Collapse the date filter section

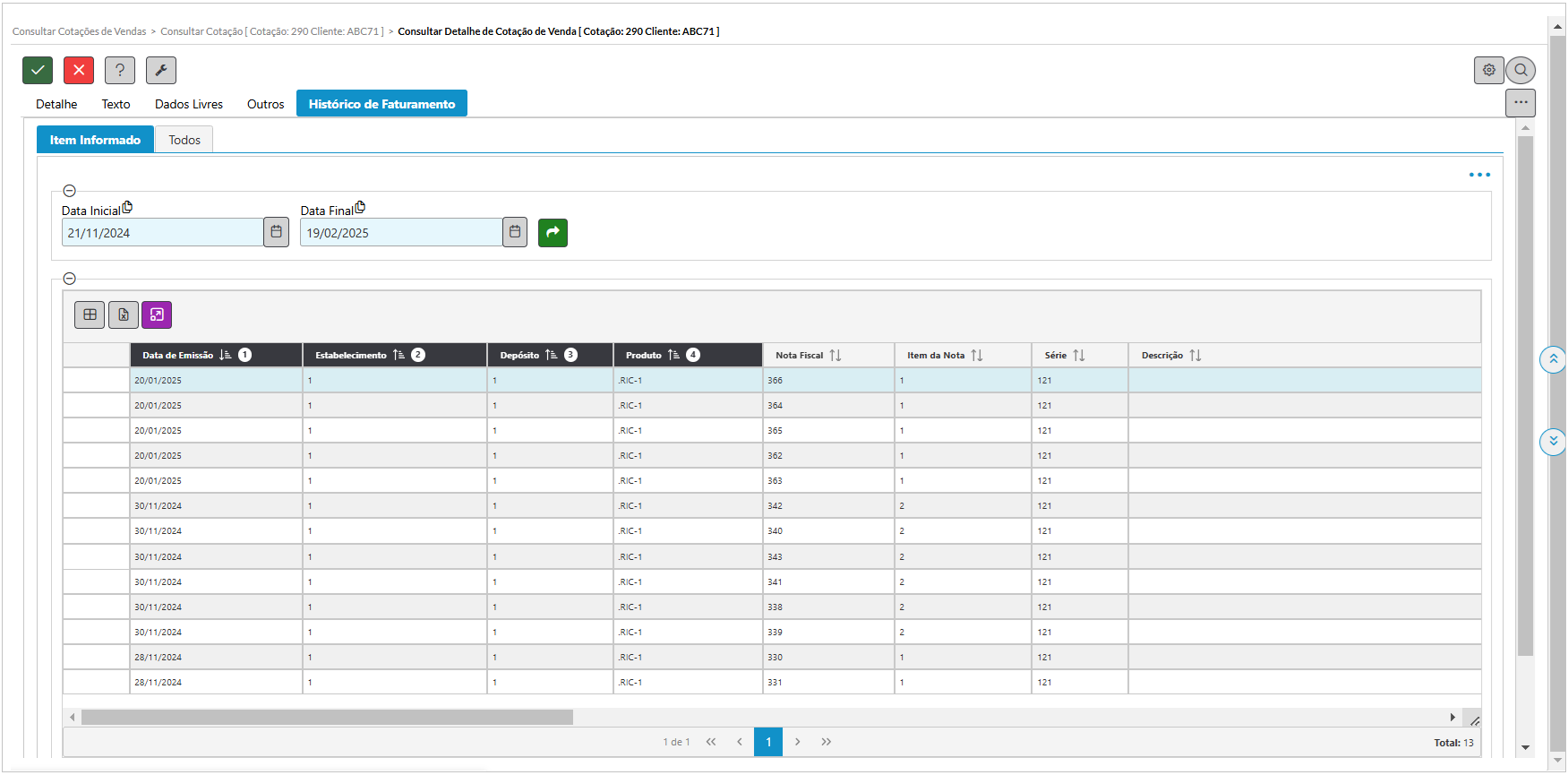click(x=69, y=191)
